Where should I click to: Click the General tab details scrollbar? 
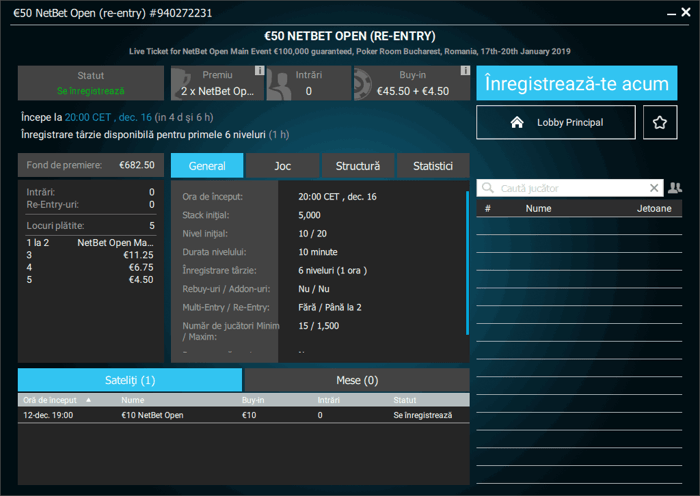tap(467, 263)
